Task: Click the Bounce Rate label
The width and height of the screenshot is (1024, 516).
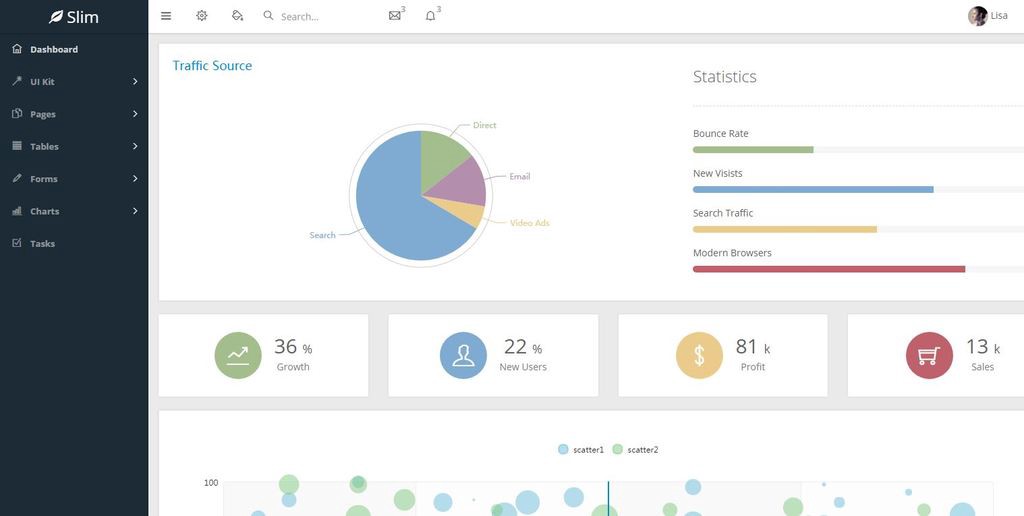Action: pyautogui.click(x=720, y=133)
